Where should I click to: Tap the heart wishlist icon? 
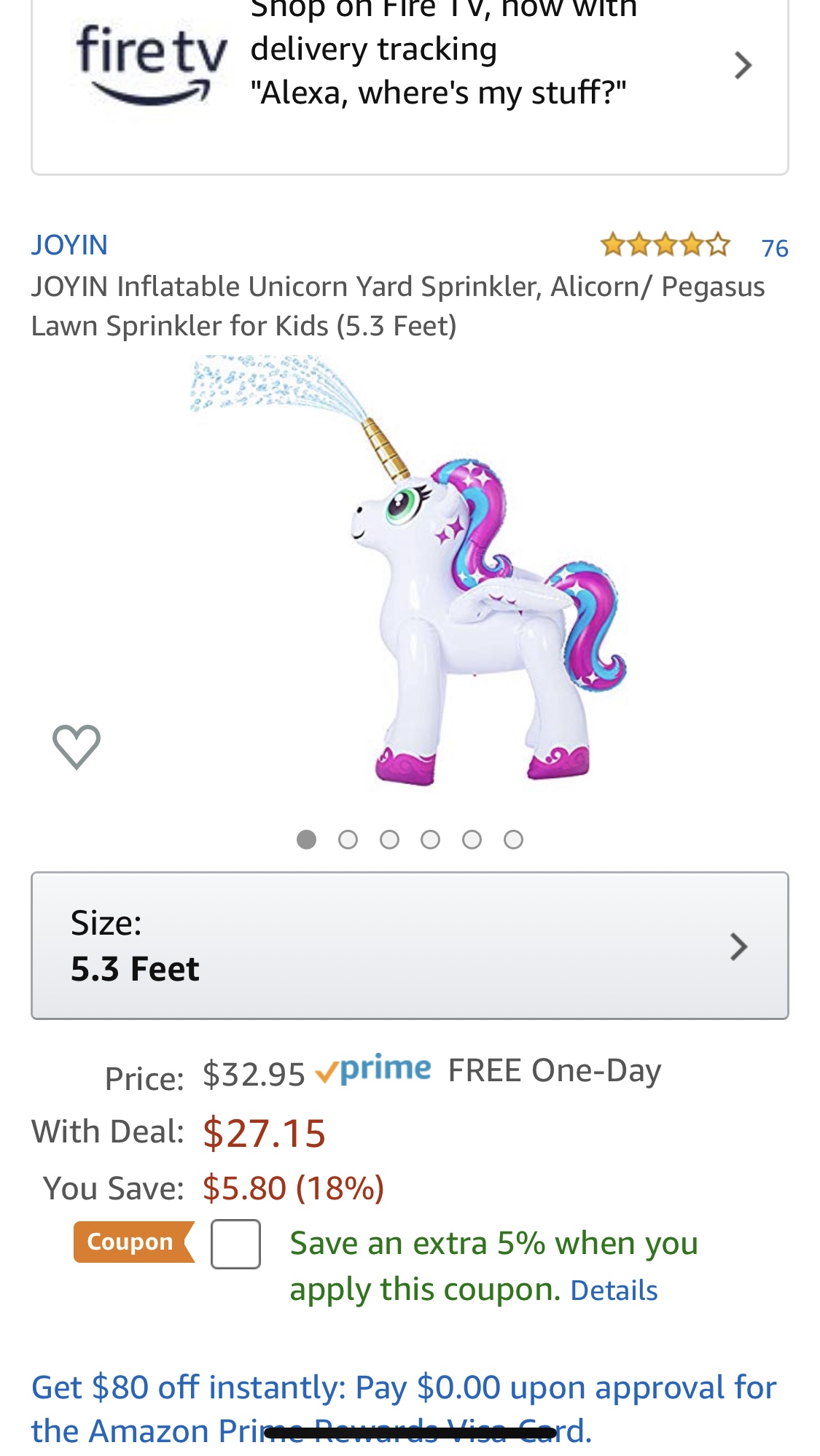point(77,747)
